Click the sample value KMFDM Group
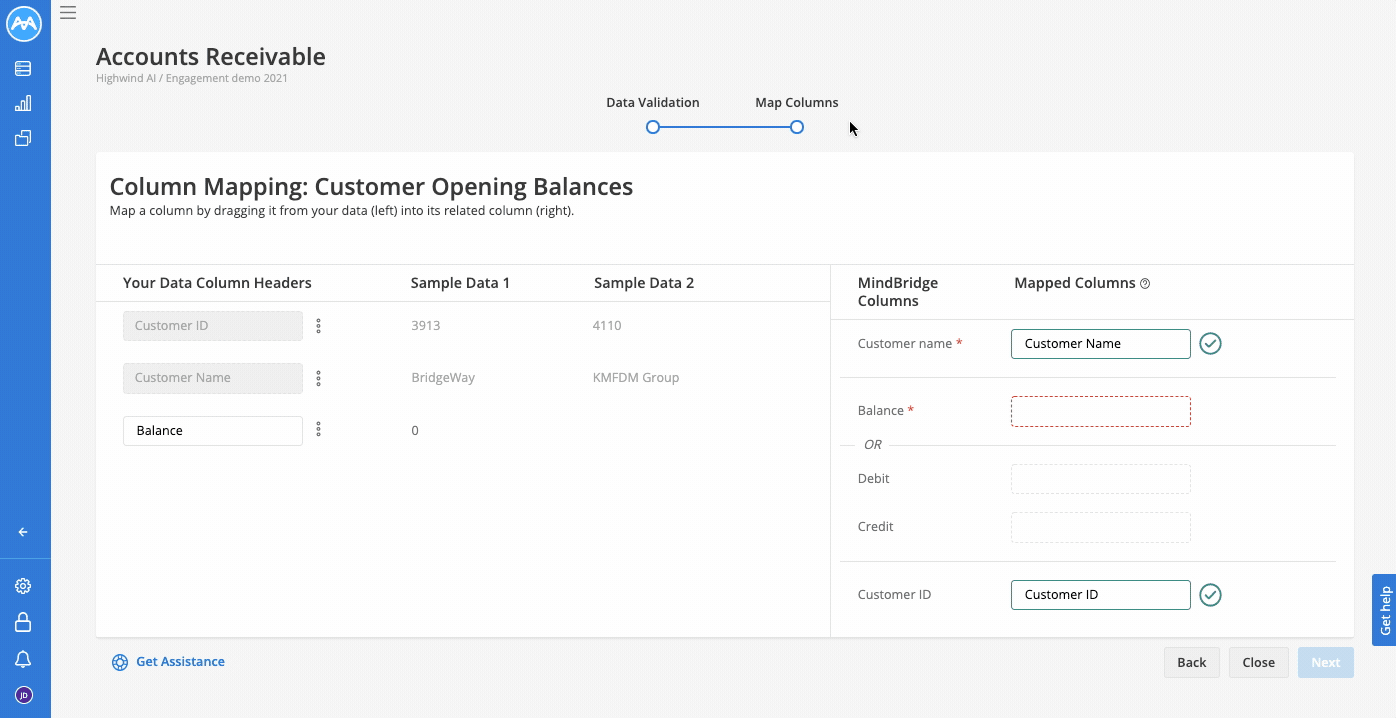1396x718 pixels. click(x=636, y=378)
